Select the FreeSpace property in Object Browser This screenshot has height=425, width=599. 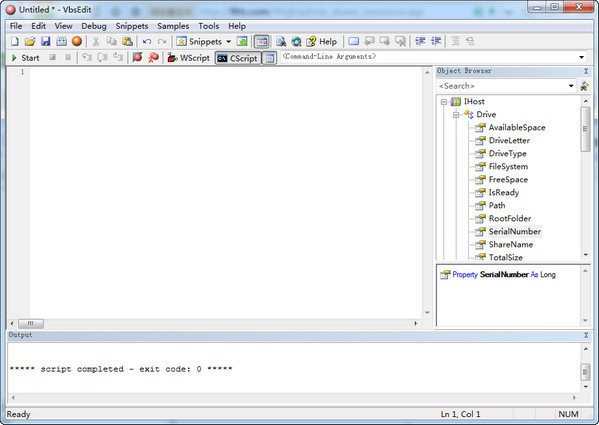[x=508, y=179]
